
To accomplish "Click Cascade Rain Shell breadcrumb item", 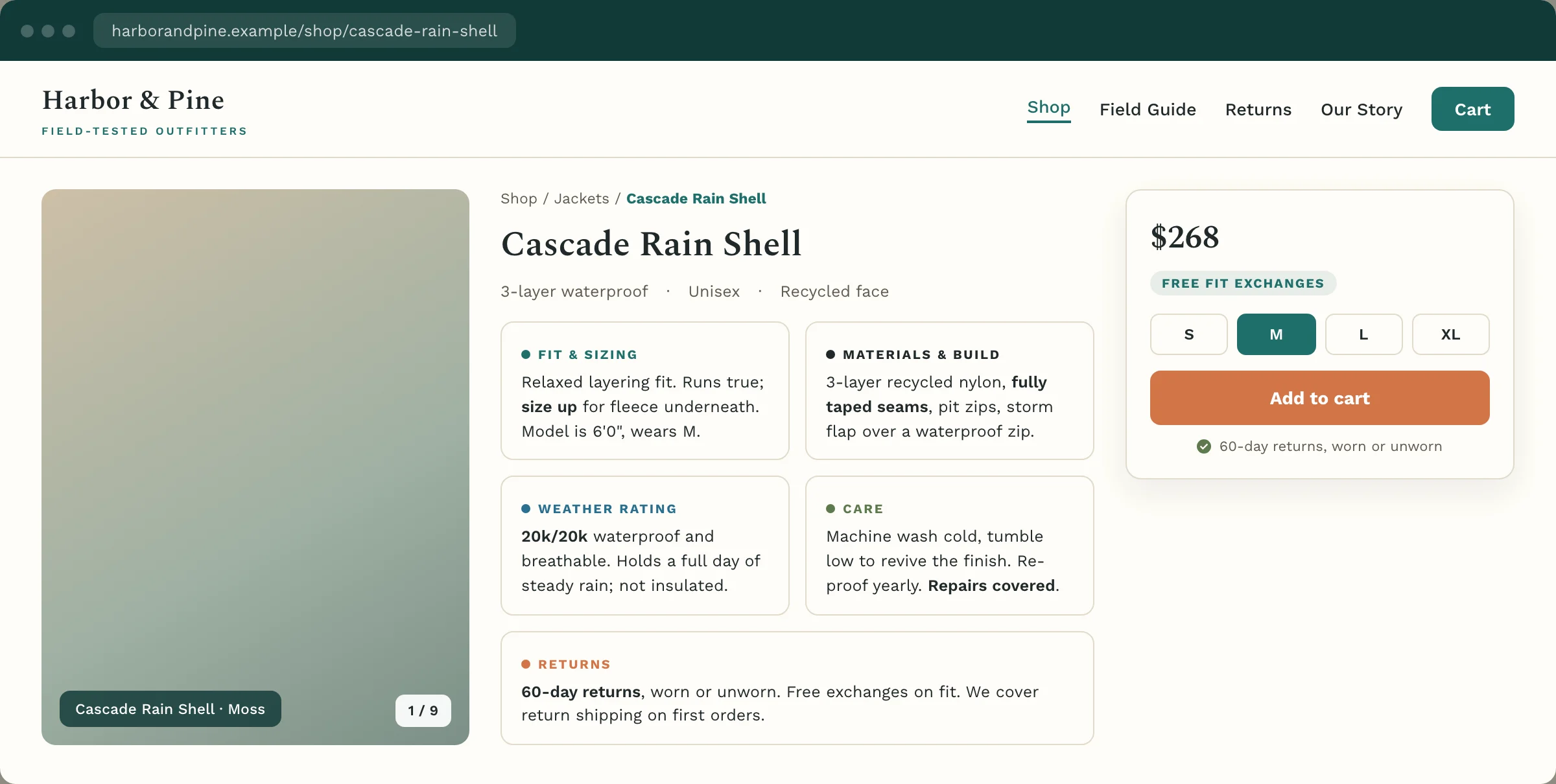I will (696, 199).
